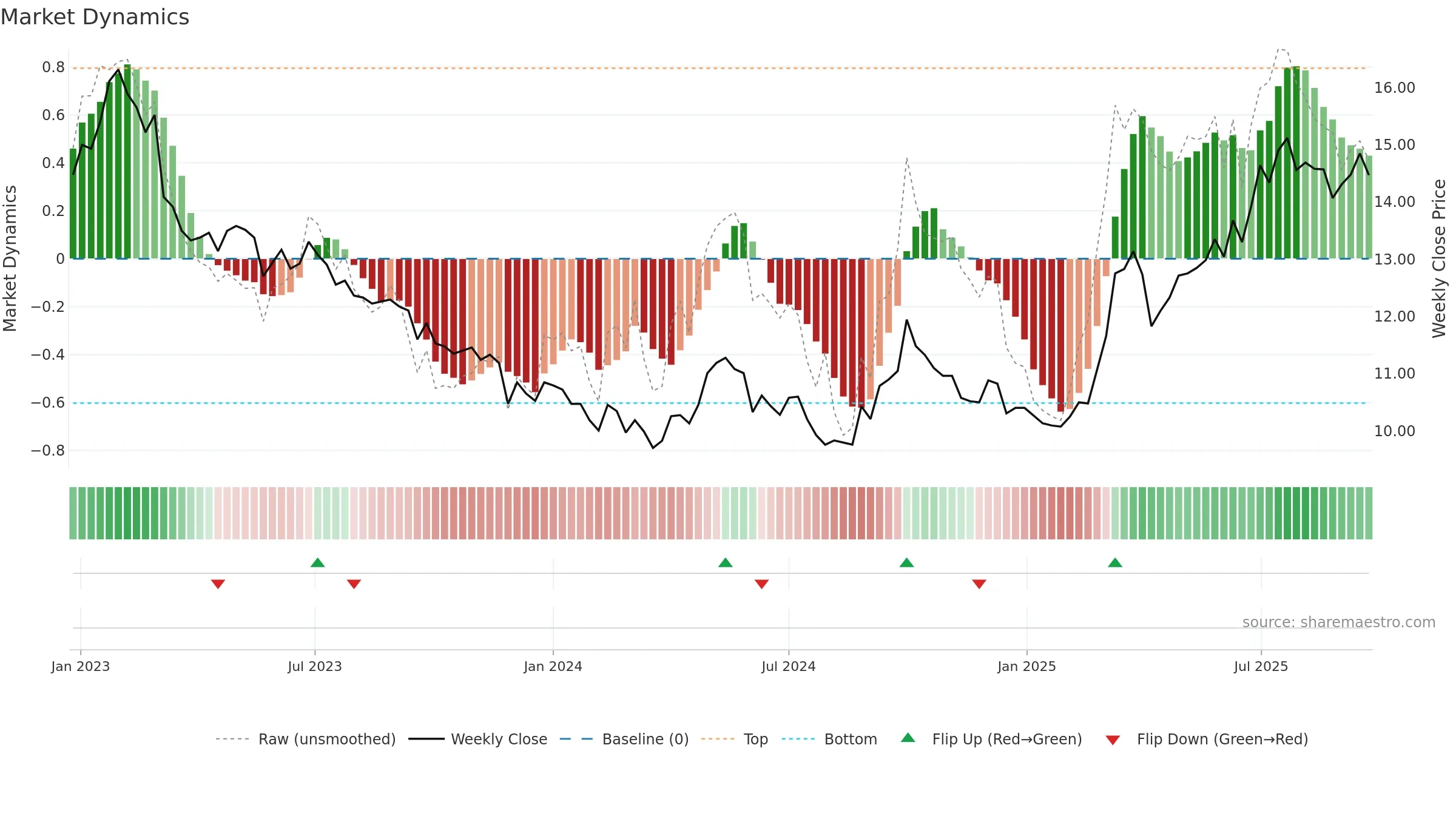The width and height of the screenshot is (1456, 819).
Task: Toggle the Baseline (0) legend entry
Action: [624, 739]
